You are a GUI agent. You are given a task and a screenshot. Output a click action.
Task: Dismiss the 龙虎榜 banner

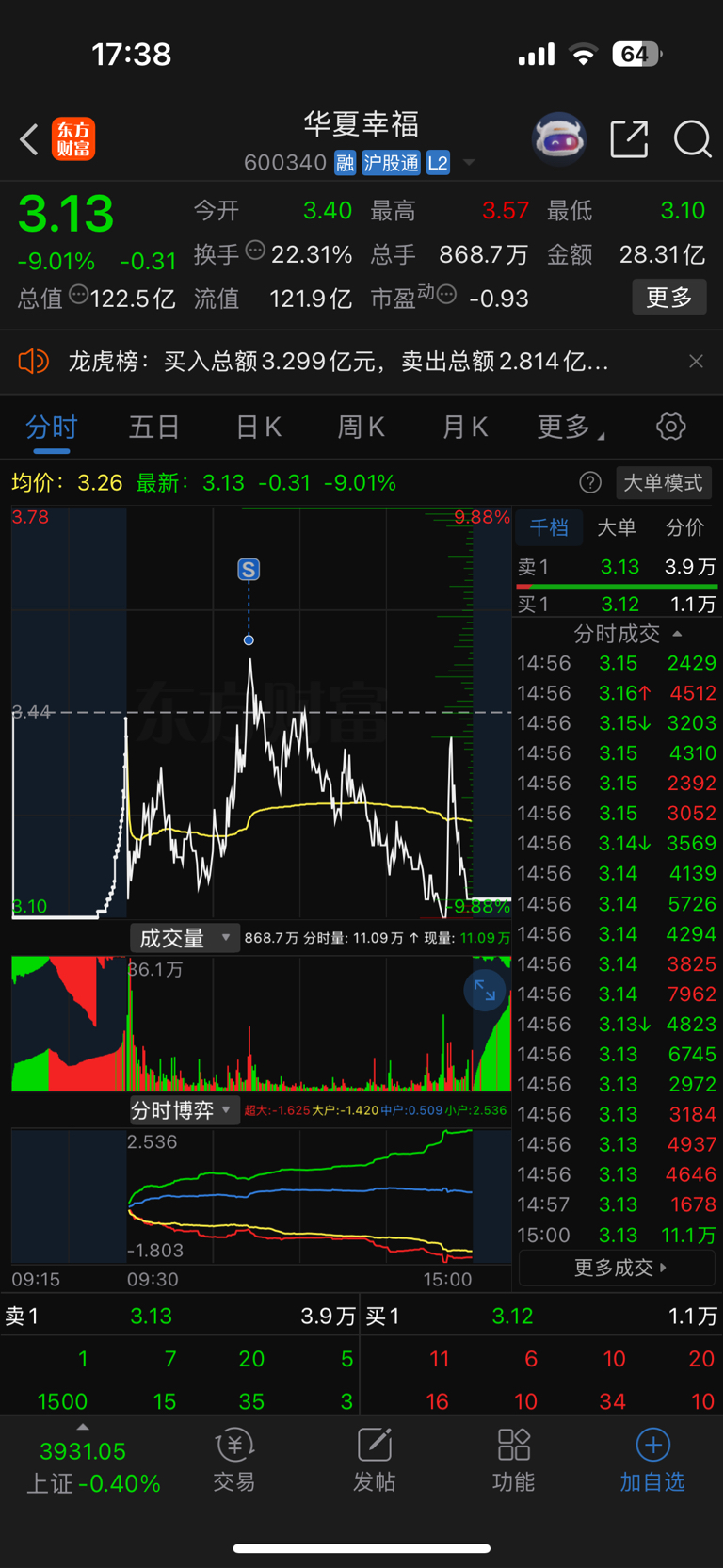click(696, 362)
